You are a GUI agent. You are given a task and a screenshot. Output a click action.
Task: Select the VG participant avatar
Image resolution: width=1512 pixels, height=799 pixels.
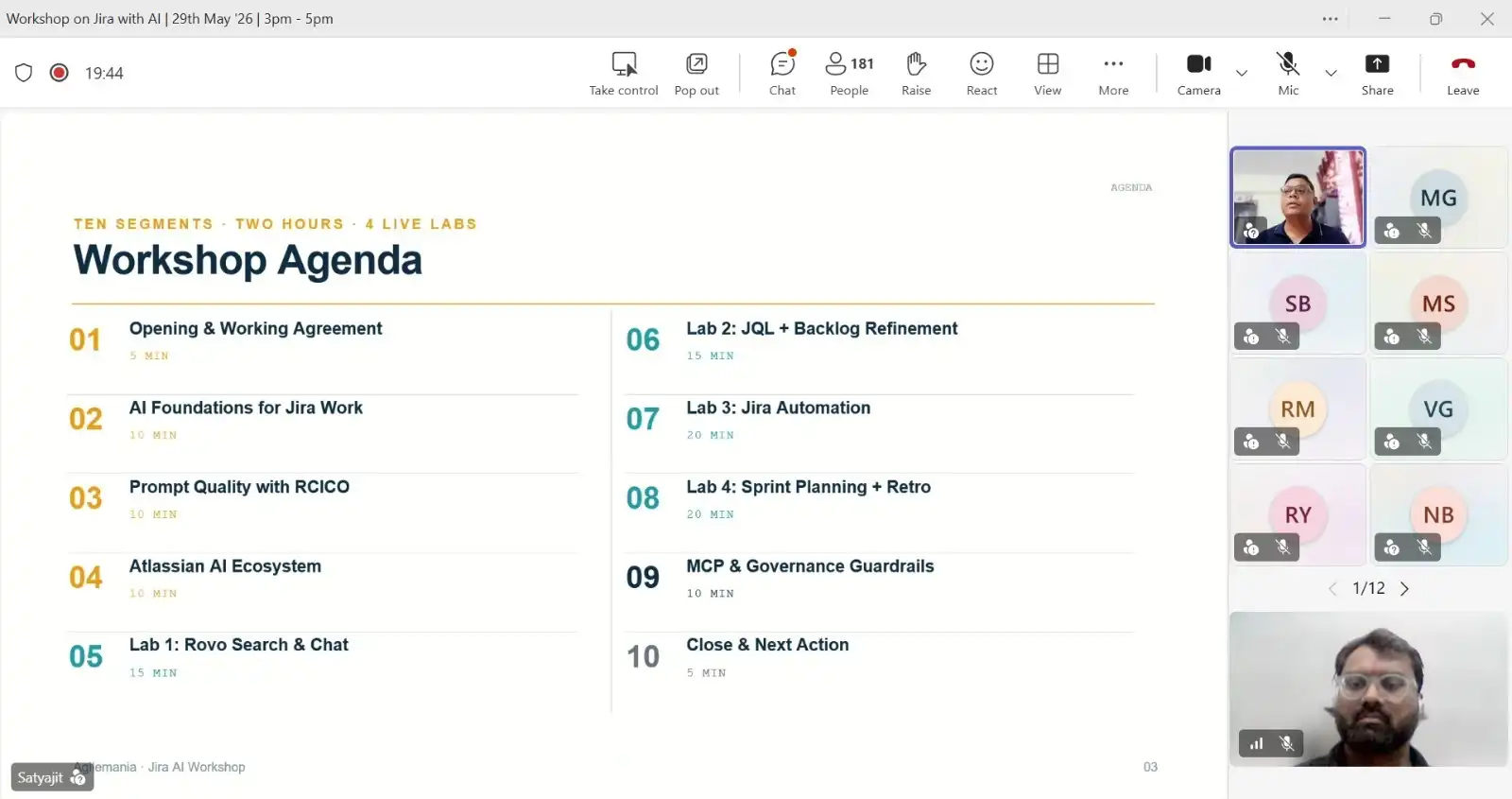tap(1438, 408)
